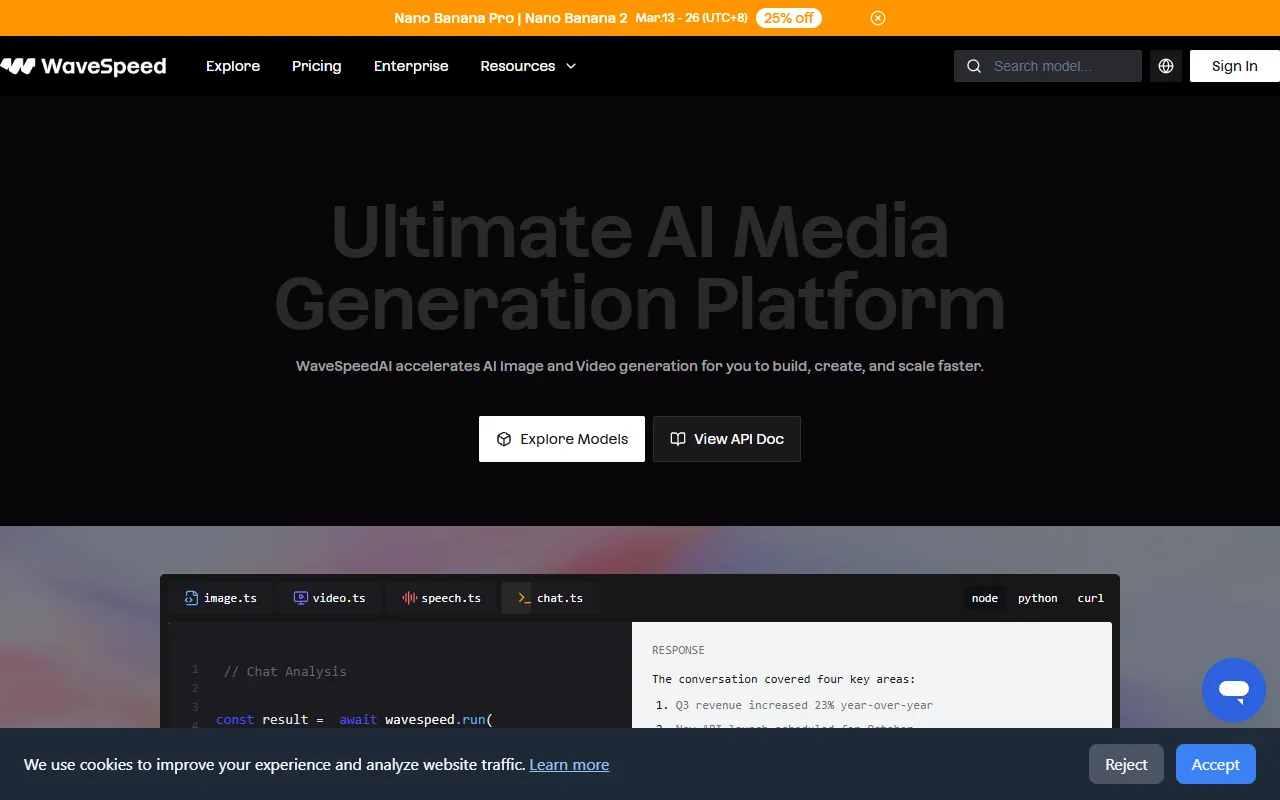The height and width of the screenshot is (800, 1280).
Task: Open the video.ts code tab
Action: coord(330,598)
